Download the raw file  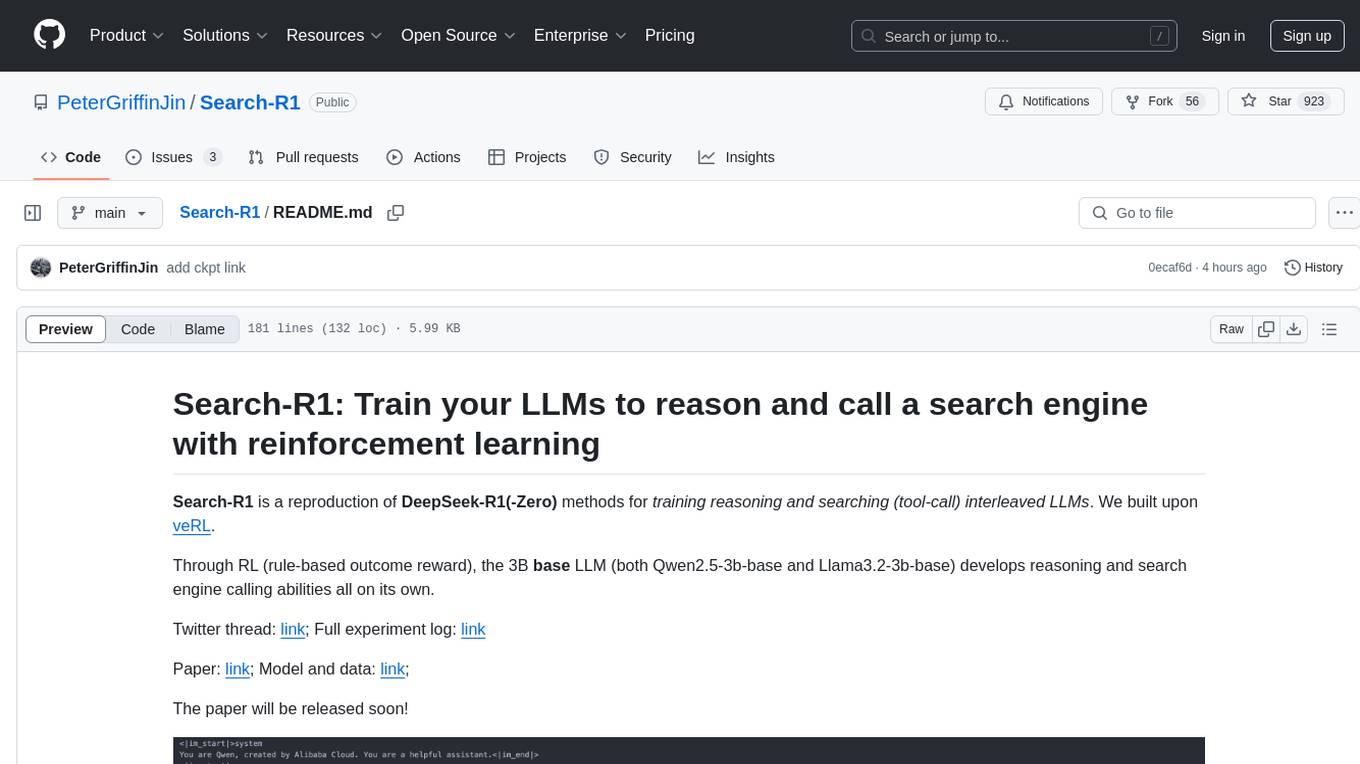click(1293, 329)
